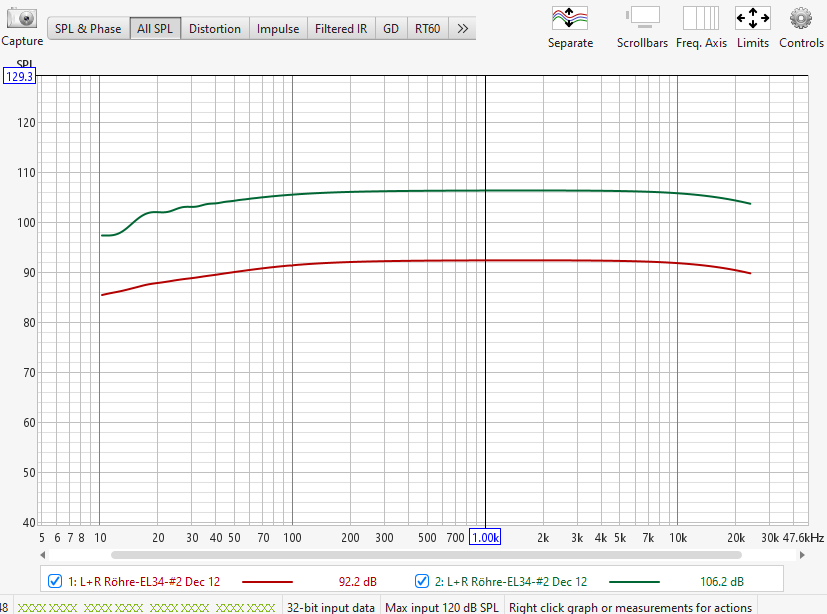This screenshot has height=614, width=827.
Task: Click the Capture camera icon
Action: (x=22, y=18)
